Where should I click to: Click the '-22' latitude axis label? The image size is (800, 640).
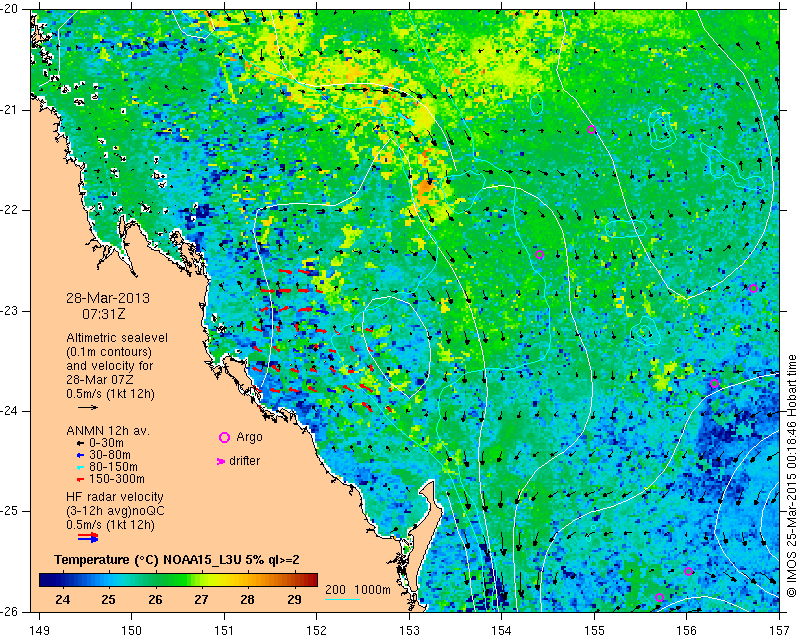[x=10, y=210]
